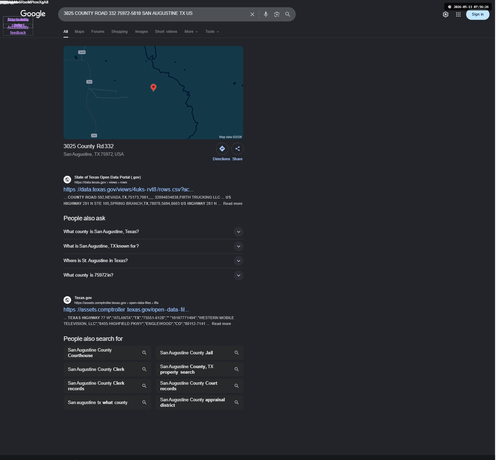Open the assets.comptroller.texas.gov result link

click(126, 310)
